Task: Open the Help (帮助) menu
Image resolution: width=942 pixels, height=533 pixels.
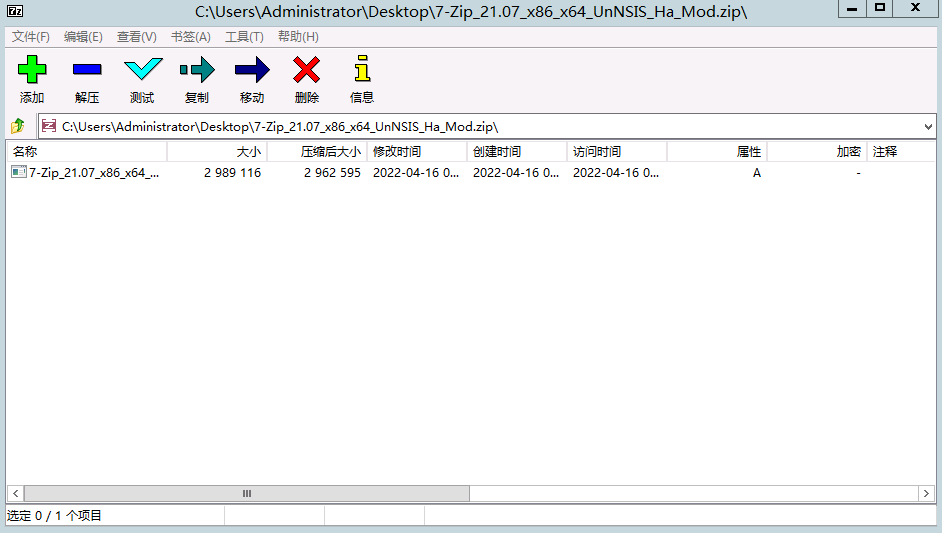Action: [x=298, y=37]
